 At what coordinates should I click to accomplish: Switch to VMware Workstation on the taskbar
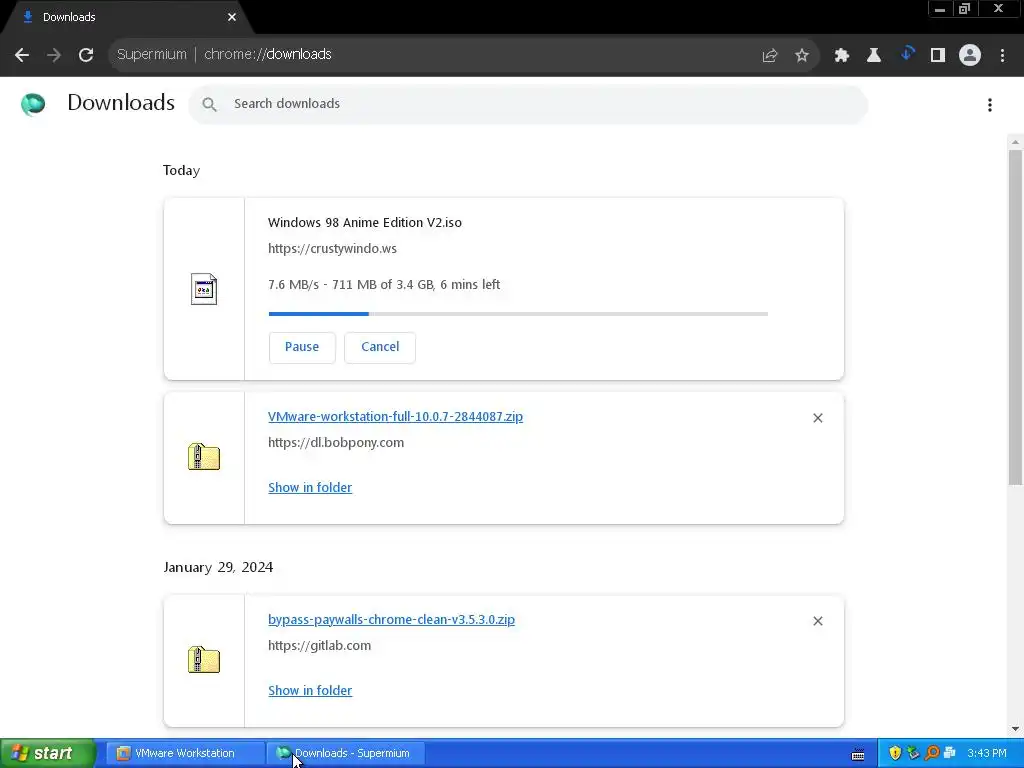click(184, 753)
